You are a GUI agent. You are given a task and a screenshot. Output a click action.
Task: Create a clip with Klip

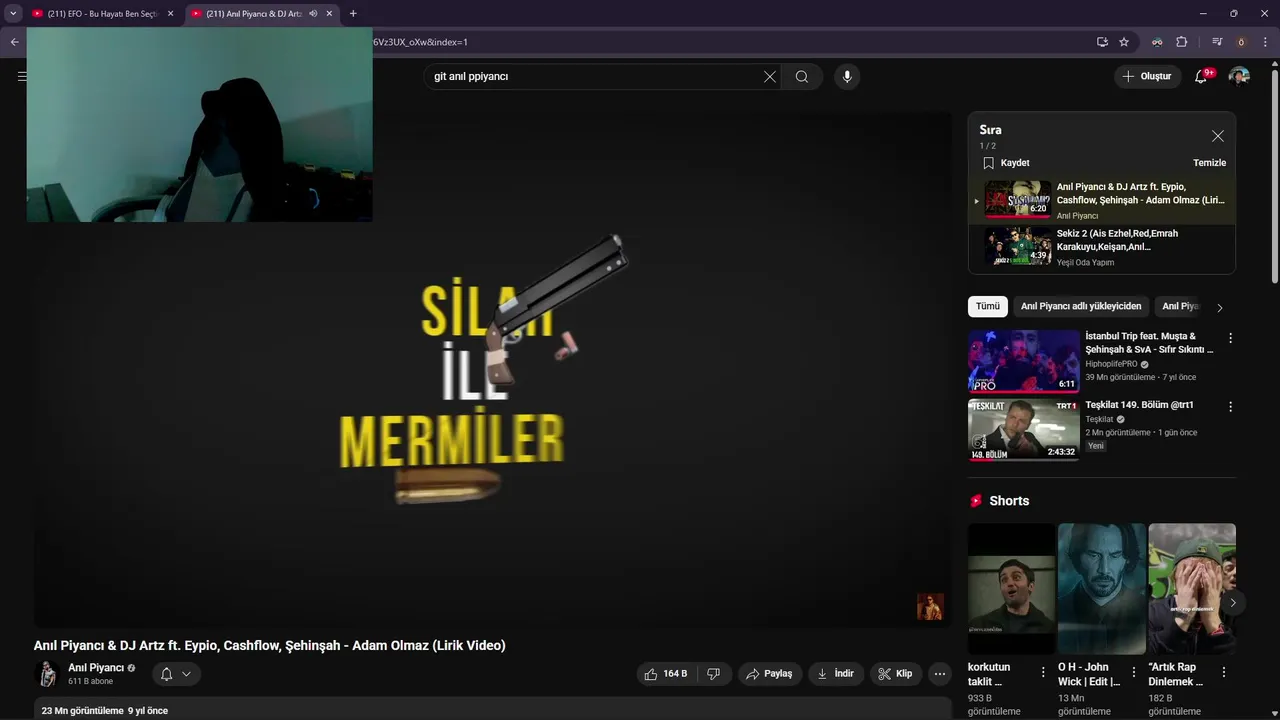(895, 674)
